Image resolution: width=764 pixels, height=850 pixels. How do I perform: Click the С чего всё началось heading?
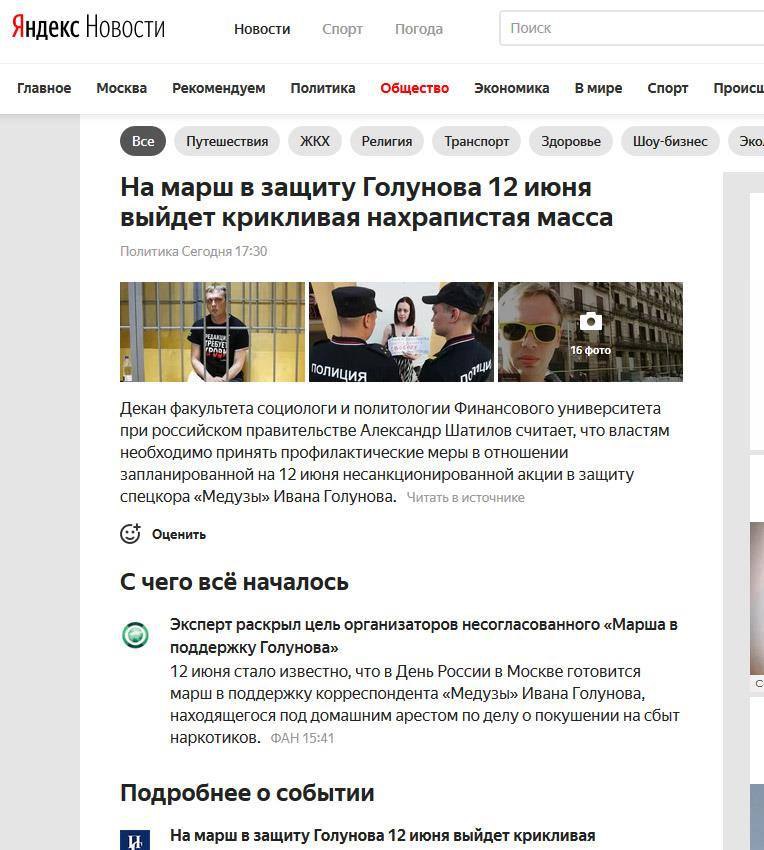[234, 582]
